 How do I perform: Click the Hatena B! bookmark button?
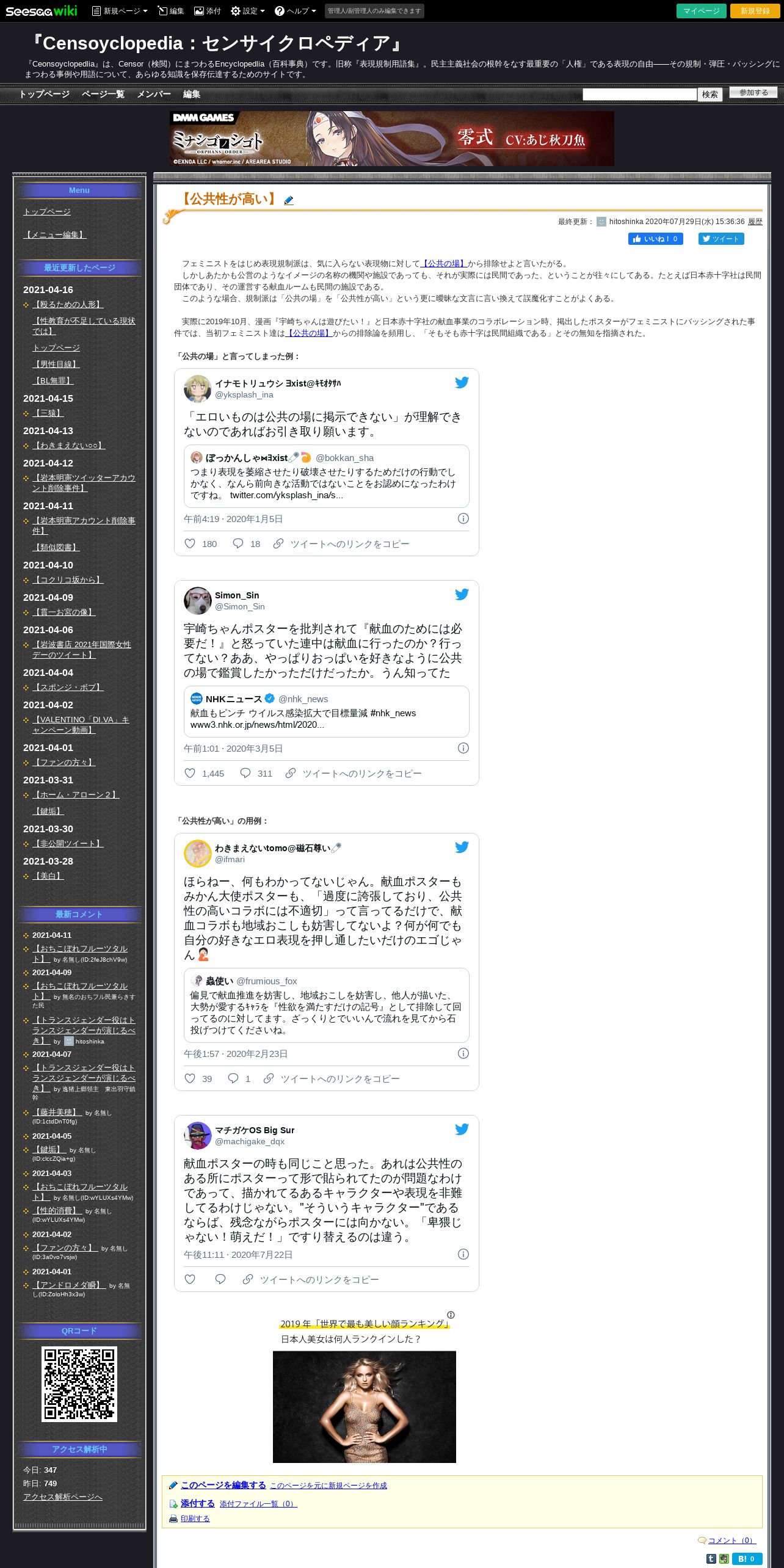point(747,1559)
